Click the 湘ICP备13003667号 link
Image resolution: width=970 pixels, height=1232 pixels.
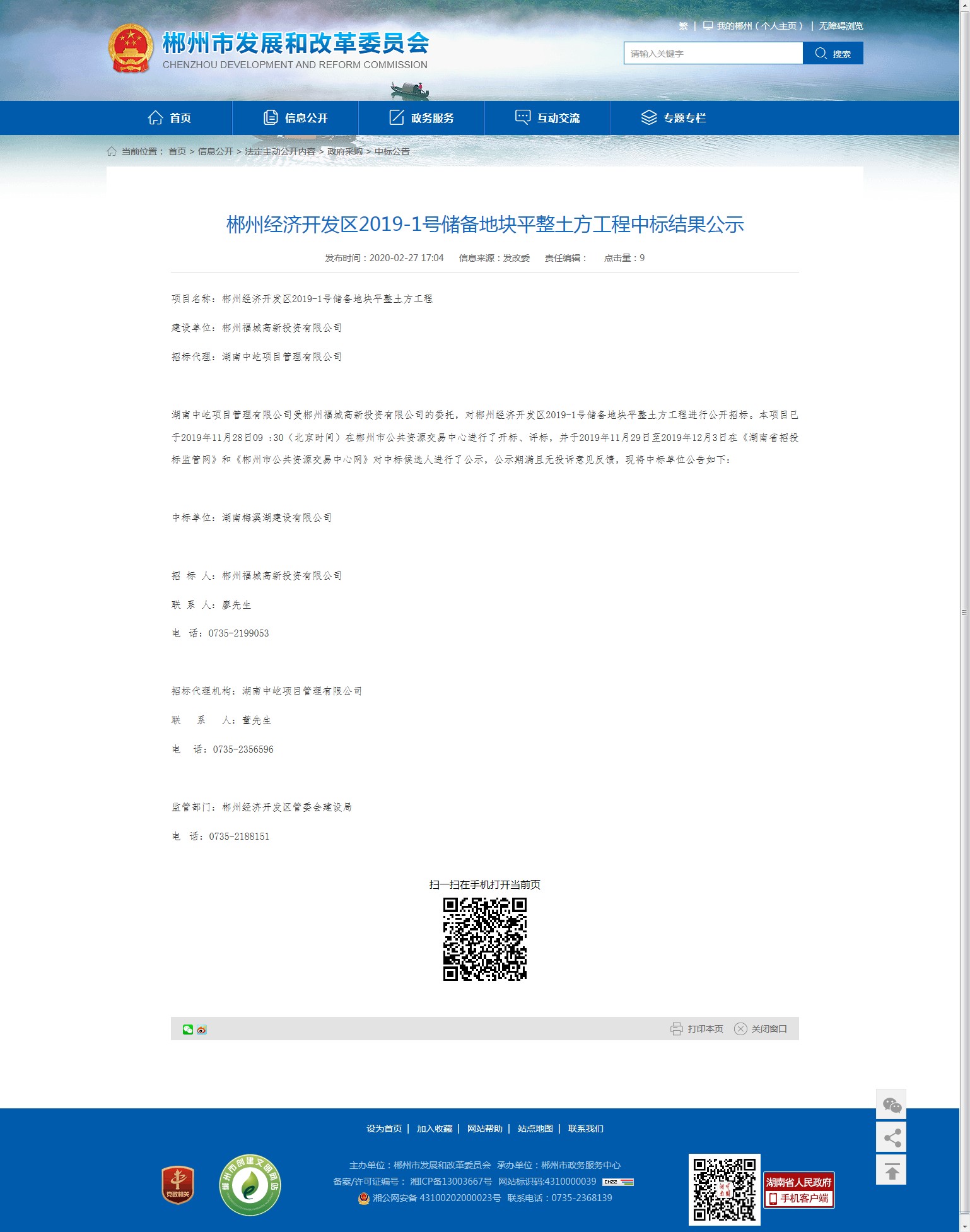tap(451, 1182)
